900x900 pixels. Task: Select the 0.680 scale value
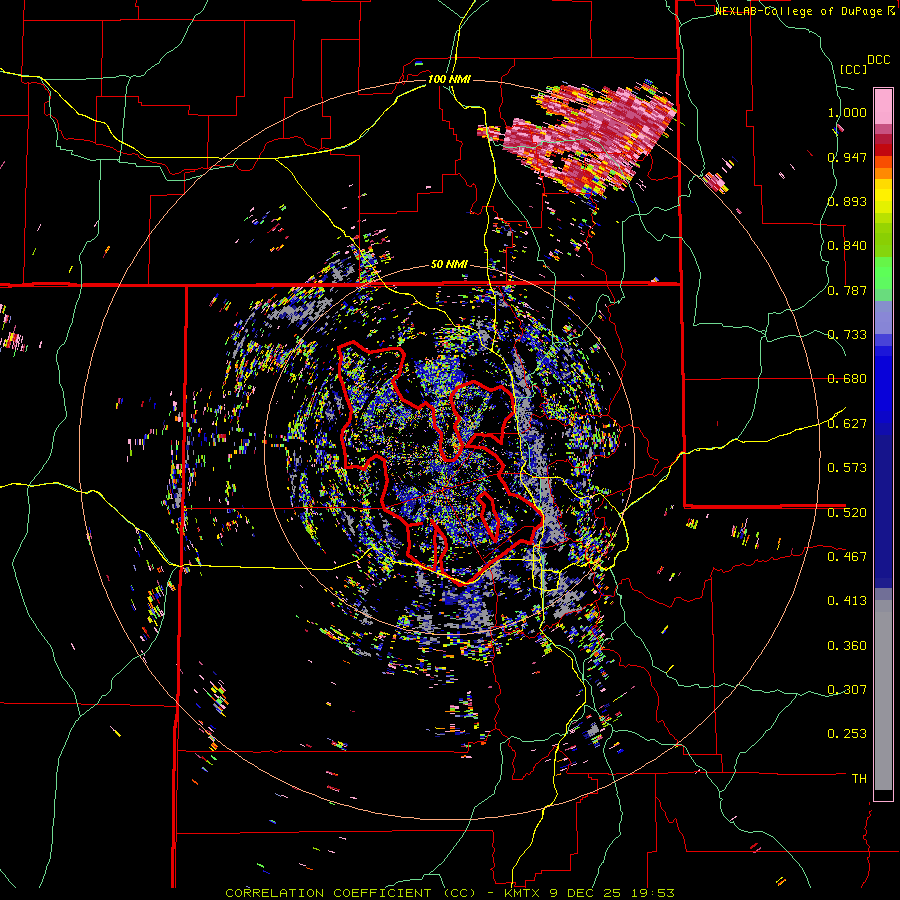[847, 379]
